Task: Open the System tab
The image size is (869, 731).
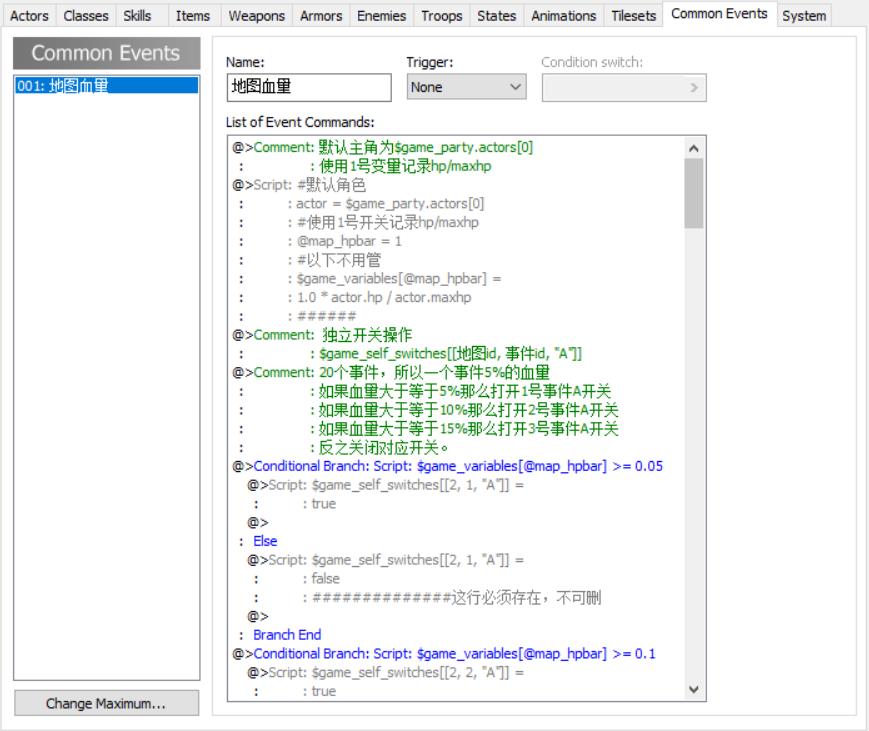Action: pos(804,16)
